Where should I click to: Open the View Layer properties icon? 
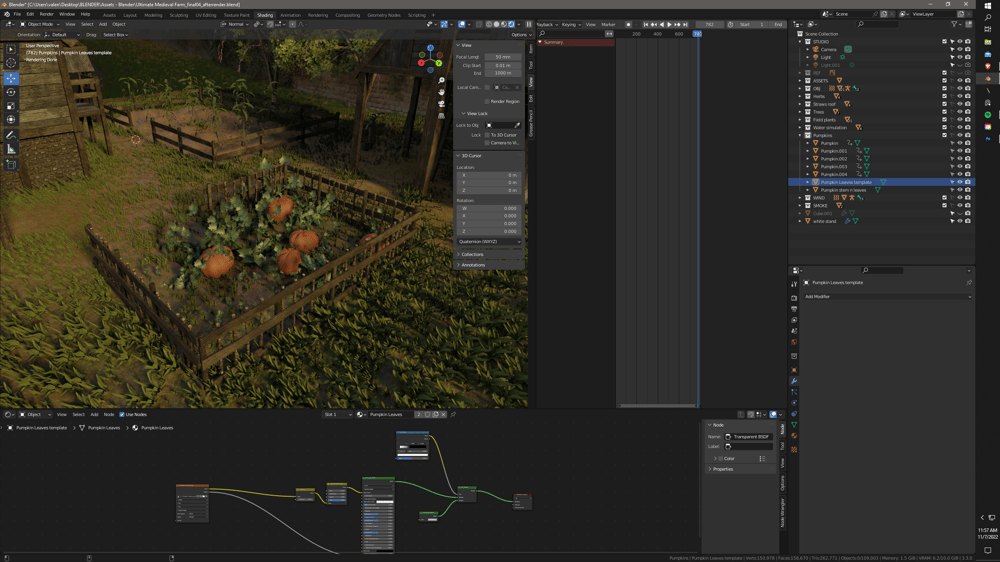point(794,320)
